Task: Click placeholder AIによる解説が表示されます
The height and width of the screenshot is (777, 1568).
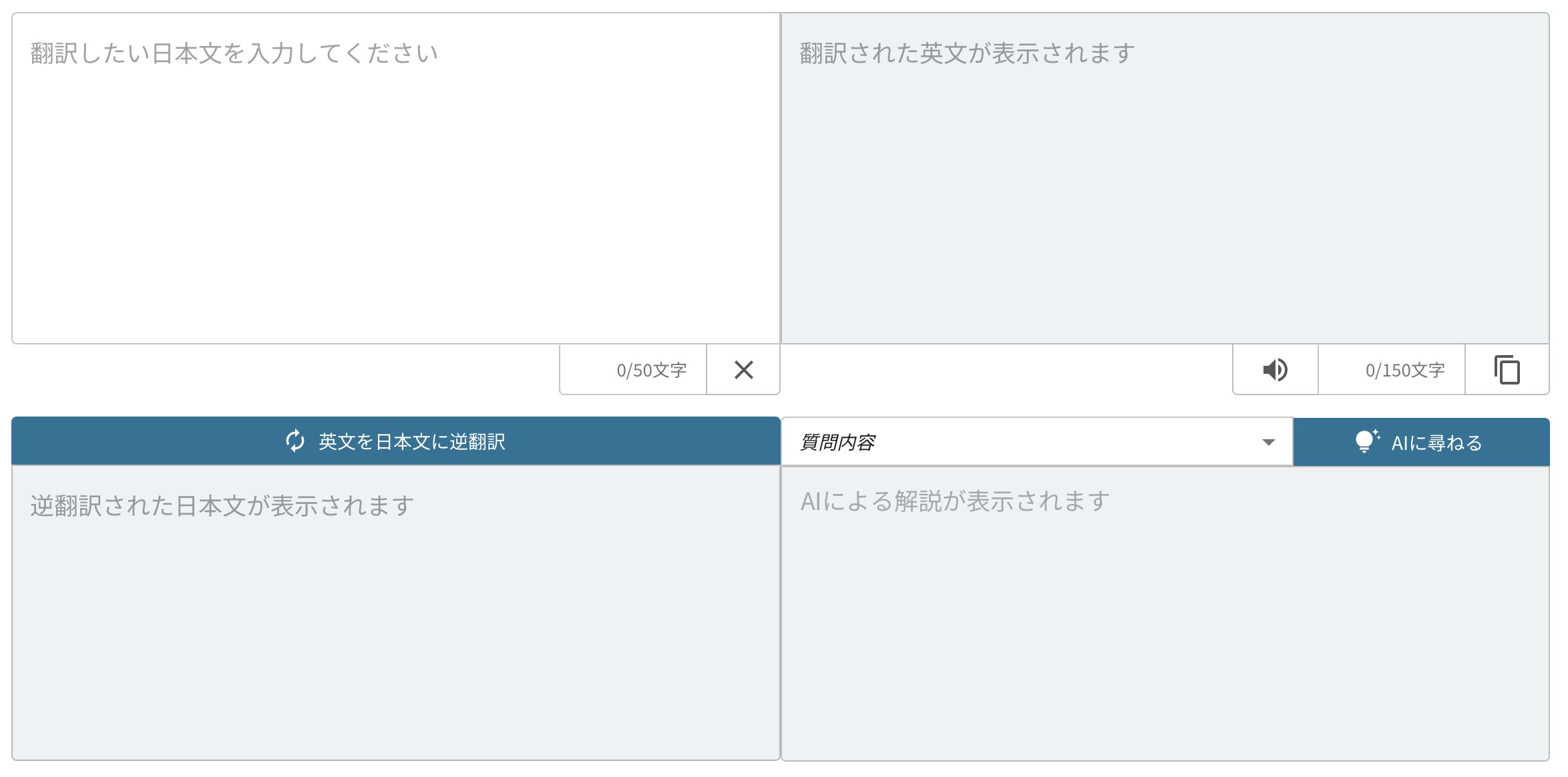Action: point(955,501)
